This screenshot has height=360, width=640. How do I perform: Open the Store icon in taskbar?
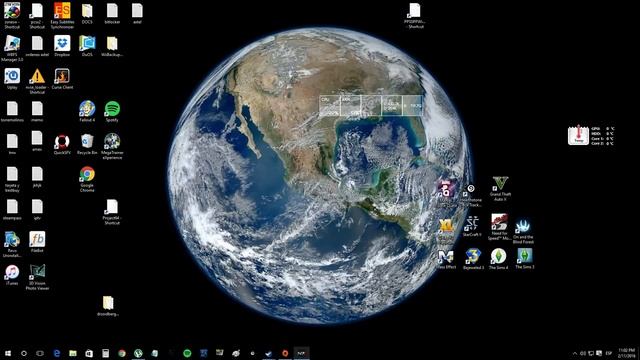[89, 353]
